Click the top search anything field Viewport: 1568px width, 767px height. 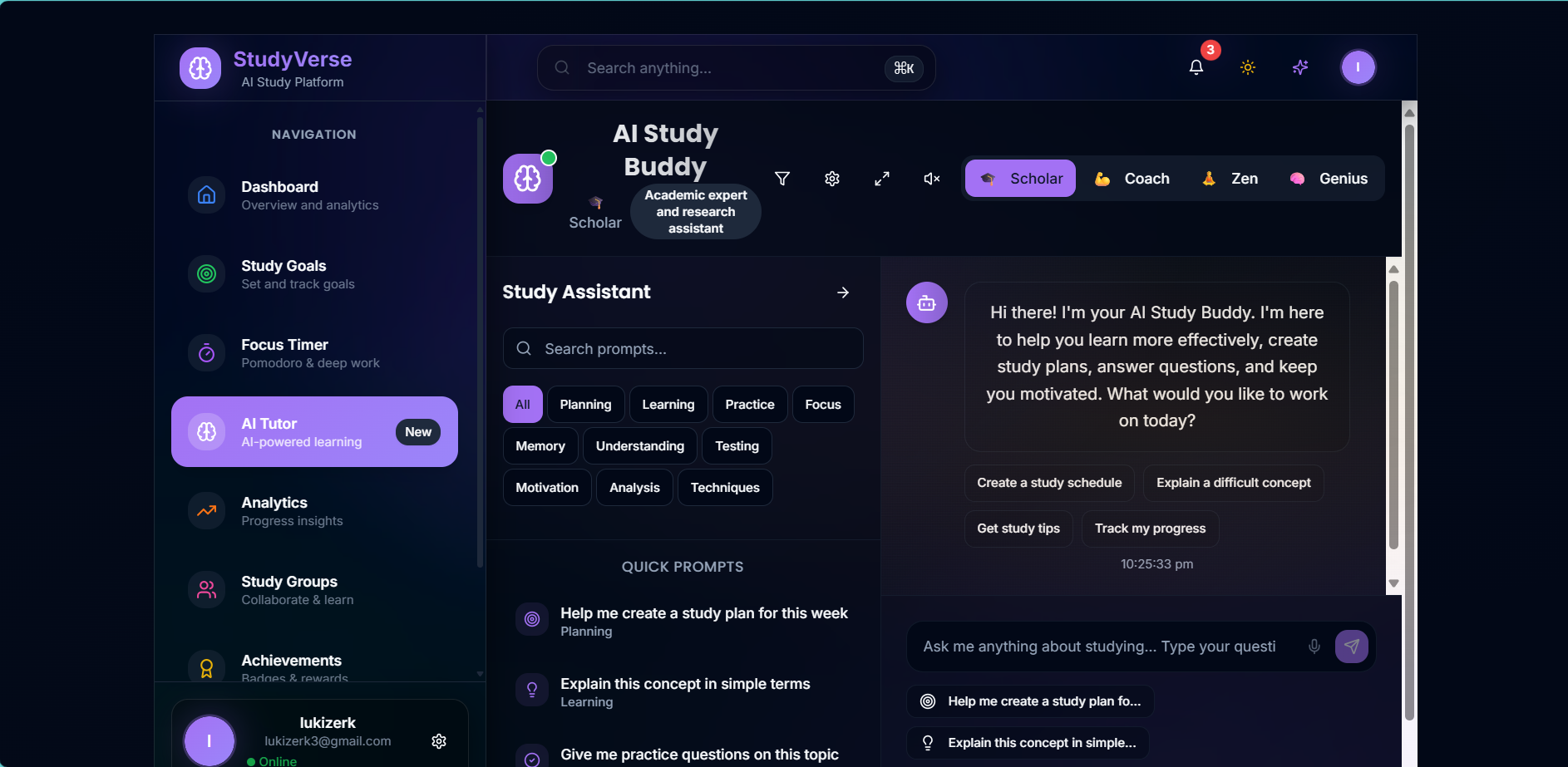click(x=737, y=68)
